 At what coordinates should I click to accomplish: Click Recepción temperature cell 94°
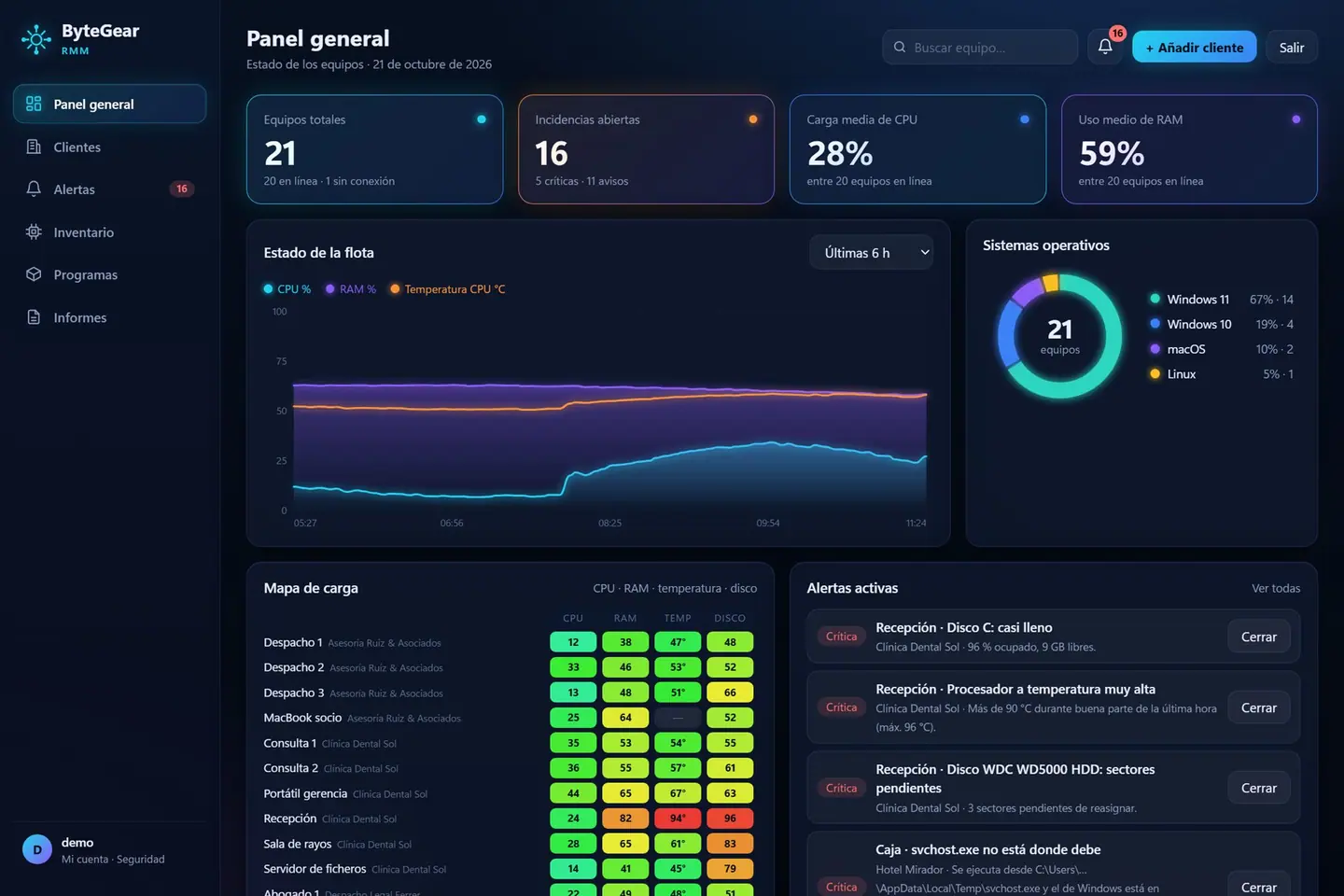click(x=678, y=819)
